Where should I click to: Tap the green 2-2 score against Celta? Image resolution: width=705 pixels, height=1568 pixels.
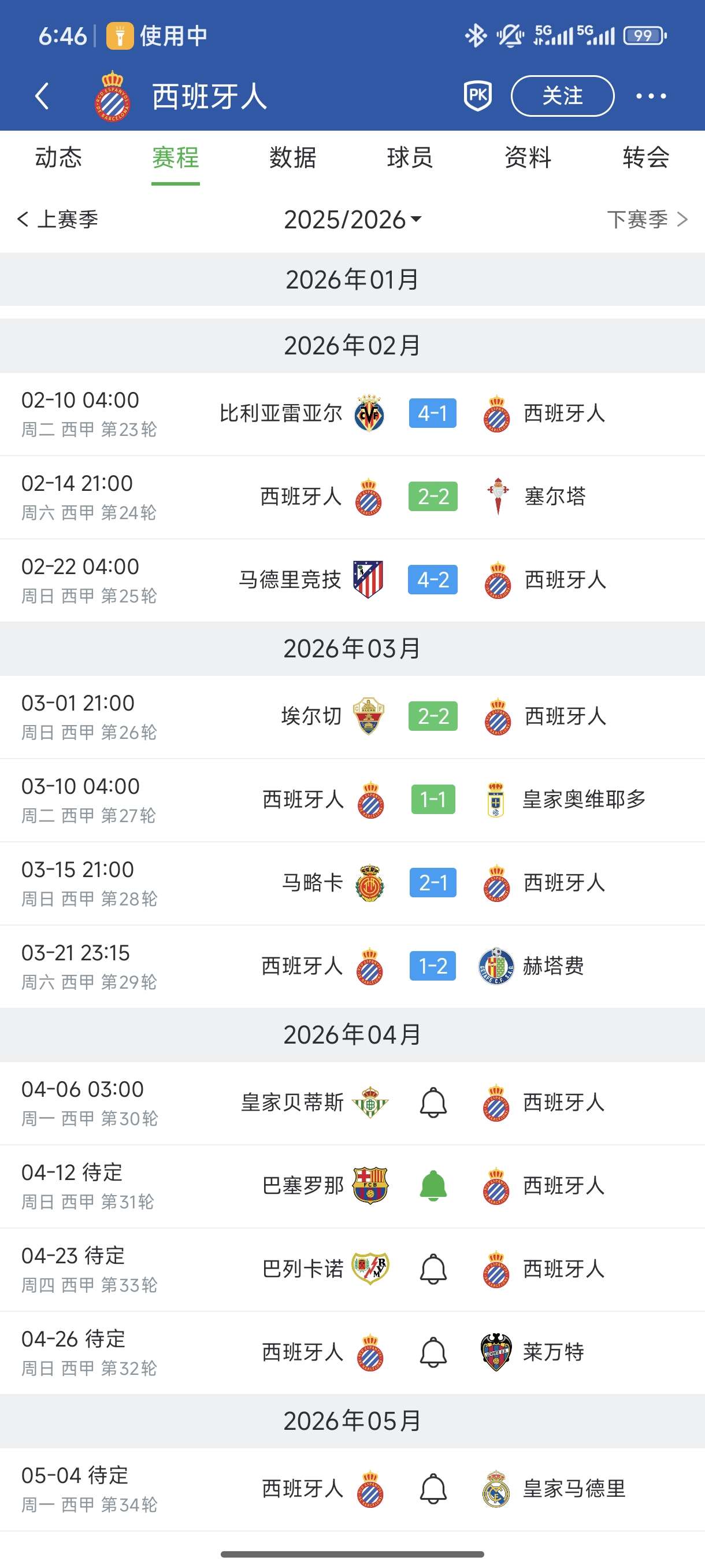coord(432,497)
